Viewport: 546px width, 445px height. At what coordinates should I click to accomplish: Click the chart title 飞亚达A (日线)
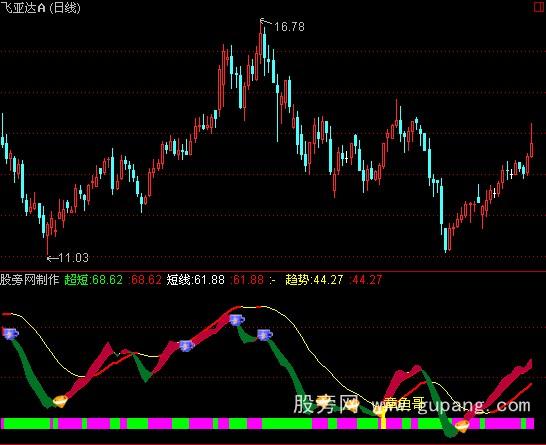coord(40,8)
